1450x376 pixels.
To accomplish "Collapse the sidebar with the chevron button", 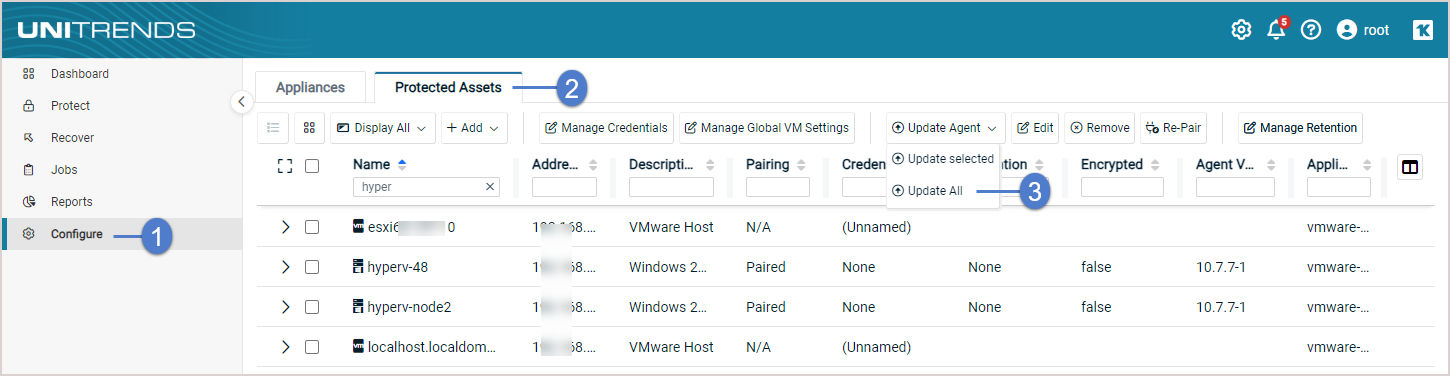I will tap(241, 101).
